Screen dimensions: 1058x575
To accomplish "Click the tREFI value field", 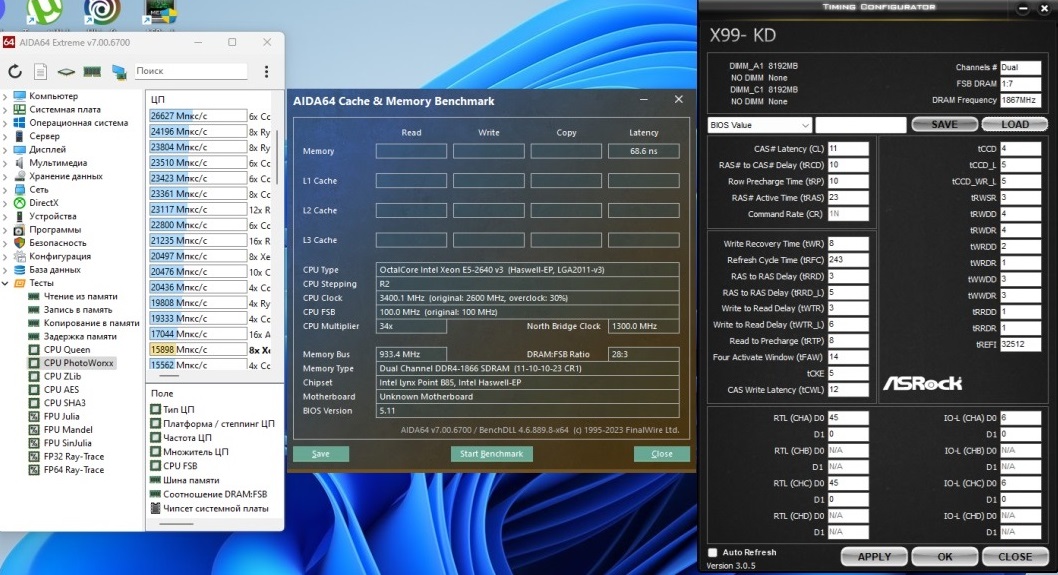I will pos(1020,344).
